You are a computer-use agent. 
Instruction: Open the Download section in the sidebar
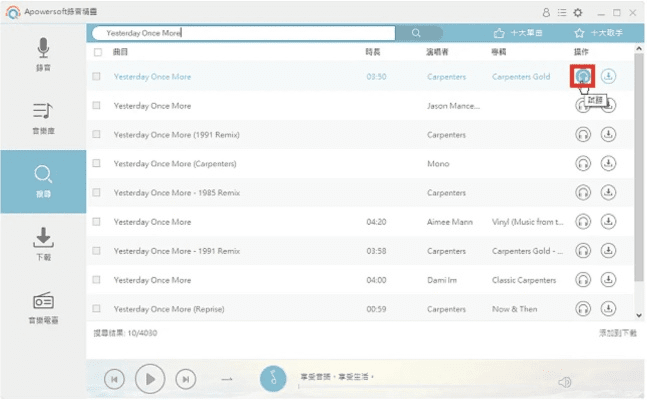pos(43,243)
